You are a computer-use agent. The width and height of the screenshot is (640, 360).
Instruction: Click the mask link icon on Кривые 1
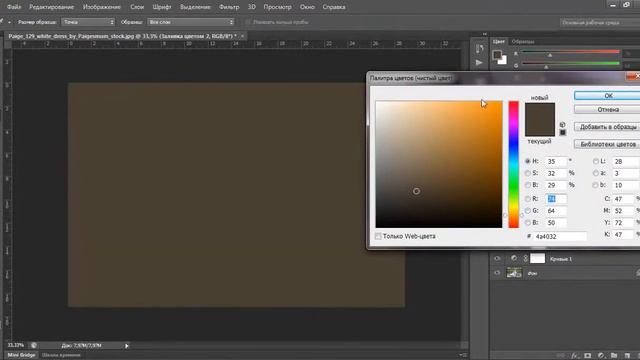(x=525, y=258)
